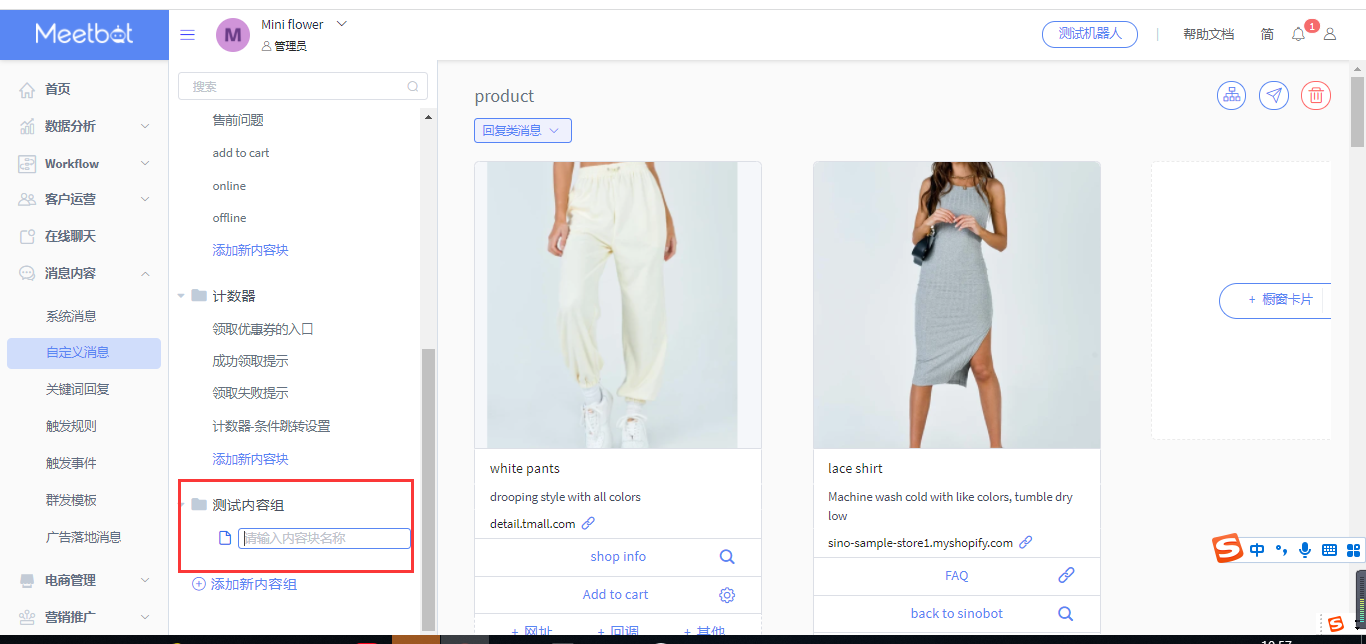The width and height of the screenshot is (1366, 644).
Task: Open the 在线聊天 menu item
Action: pyautogui.click(x=70, y=236)
